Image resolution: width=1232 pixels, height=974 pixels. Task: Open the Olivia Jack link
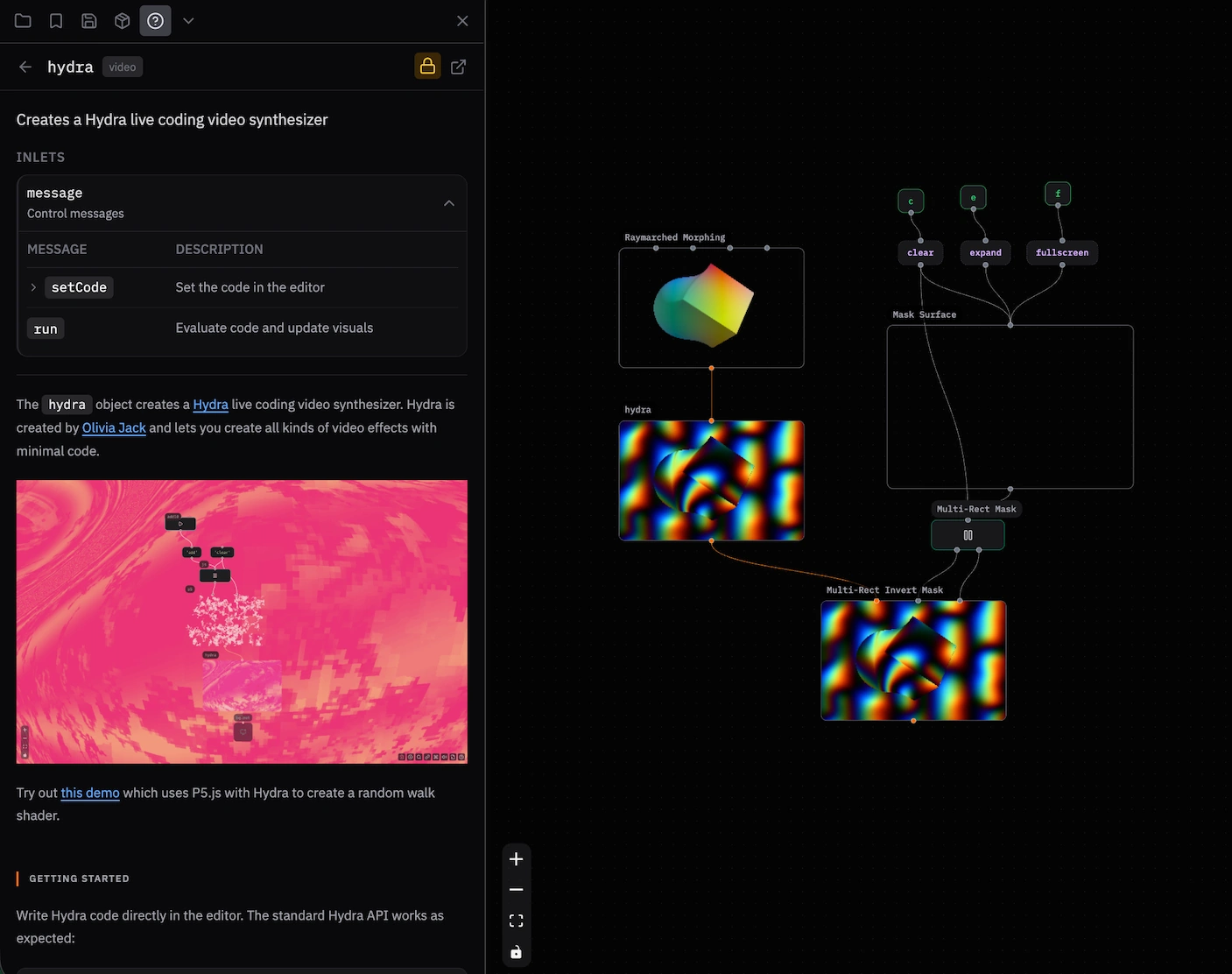pos(114,427)
